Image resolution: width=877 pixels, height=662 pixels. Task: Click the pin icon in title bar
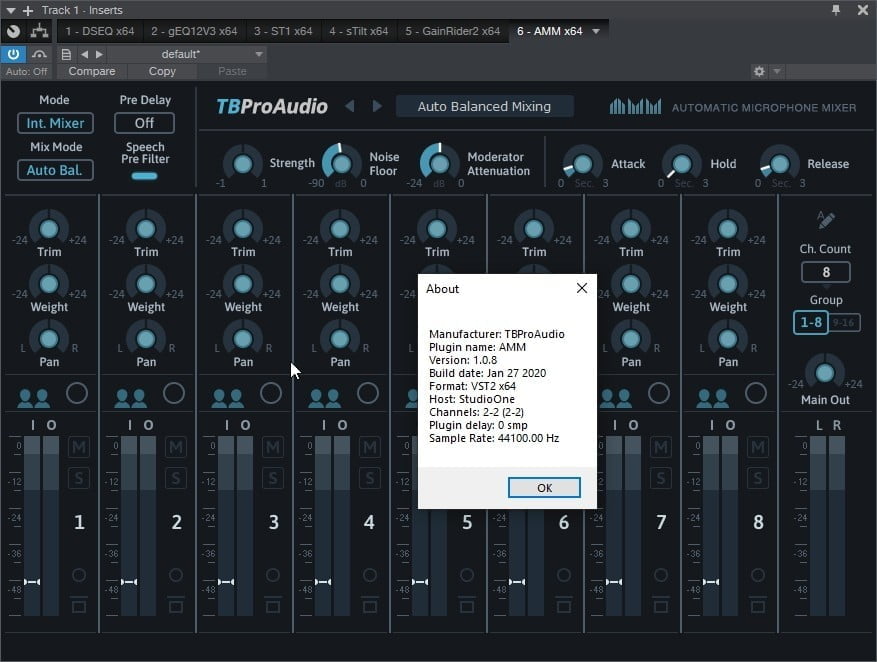click(x=836, y=10)
